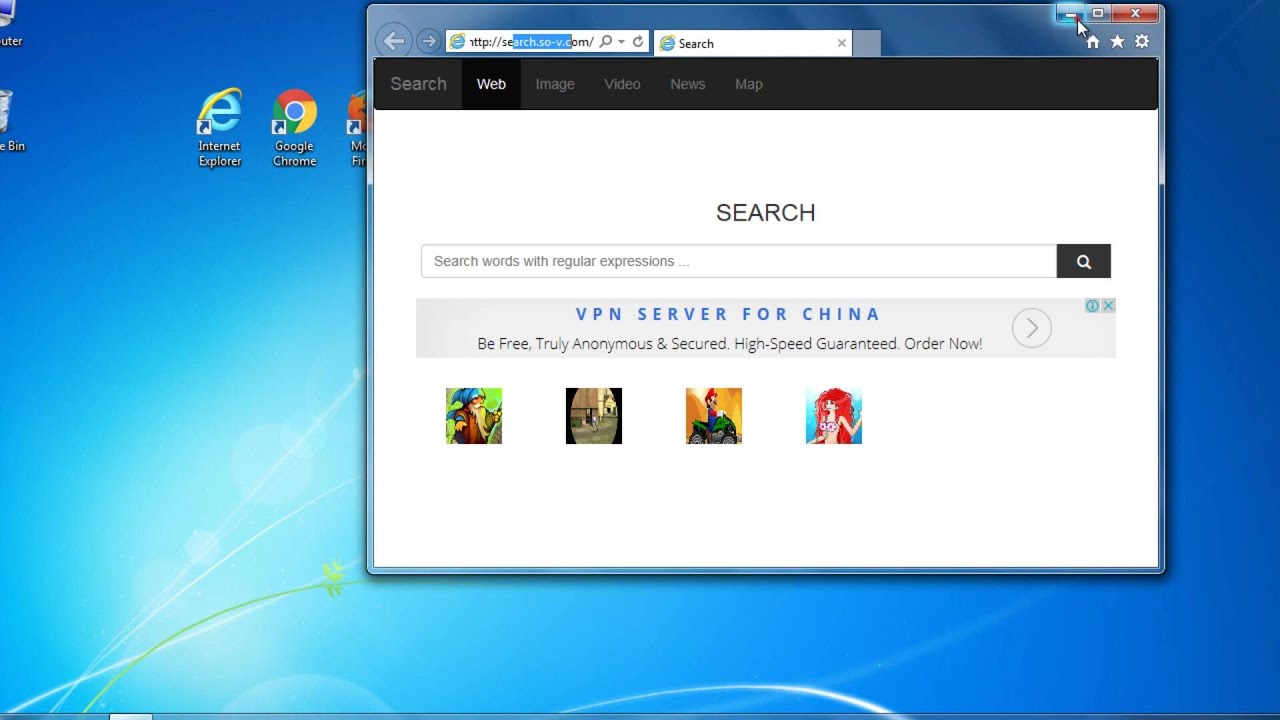This screenshot has width=1280, height=720.
Task: Open the Internet Explorer desktop shortcut
Action: coord(220,128)
